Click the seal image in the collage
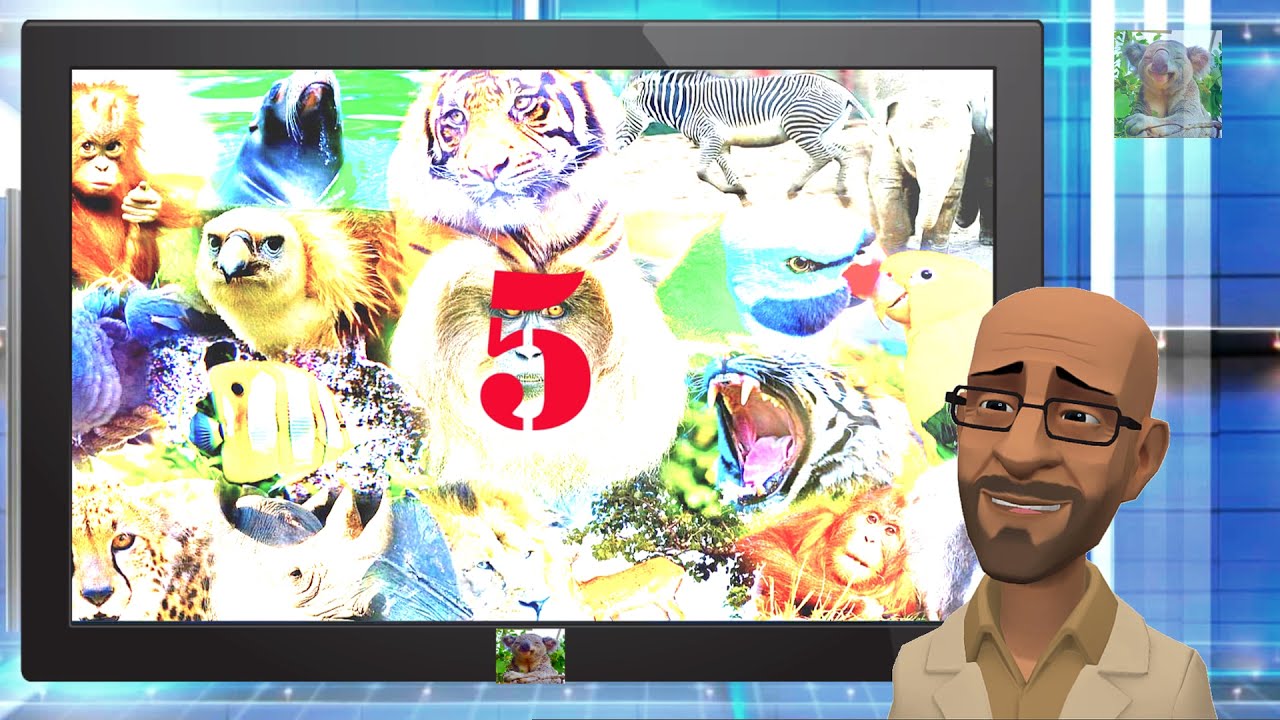 (x=285, y=140)
